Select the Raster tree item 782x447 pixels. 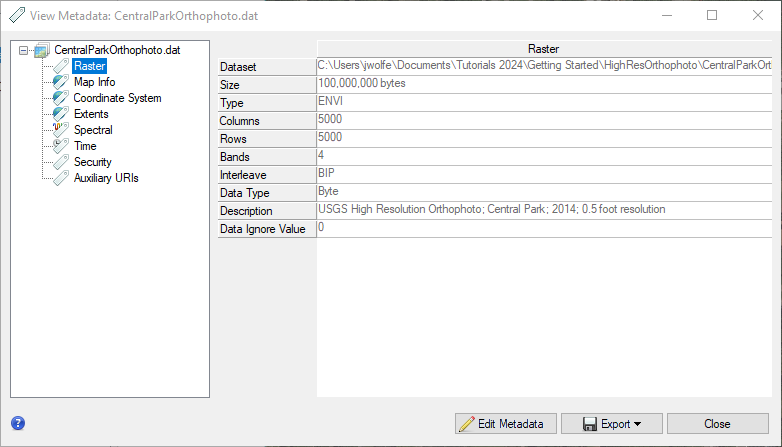coord(90,66)
